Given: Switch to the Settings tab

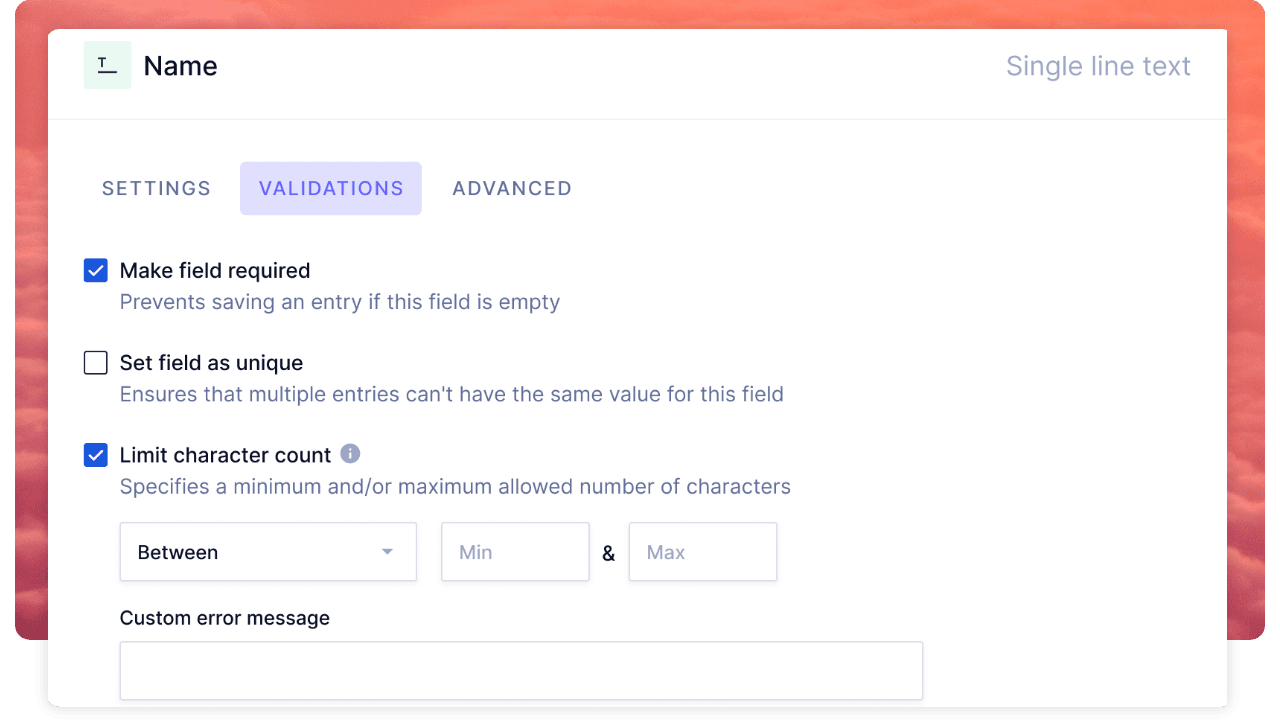Looking at the screenshot, I should [x=156, y=188].
